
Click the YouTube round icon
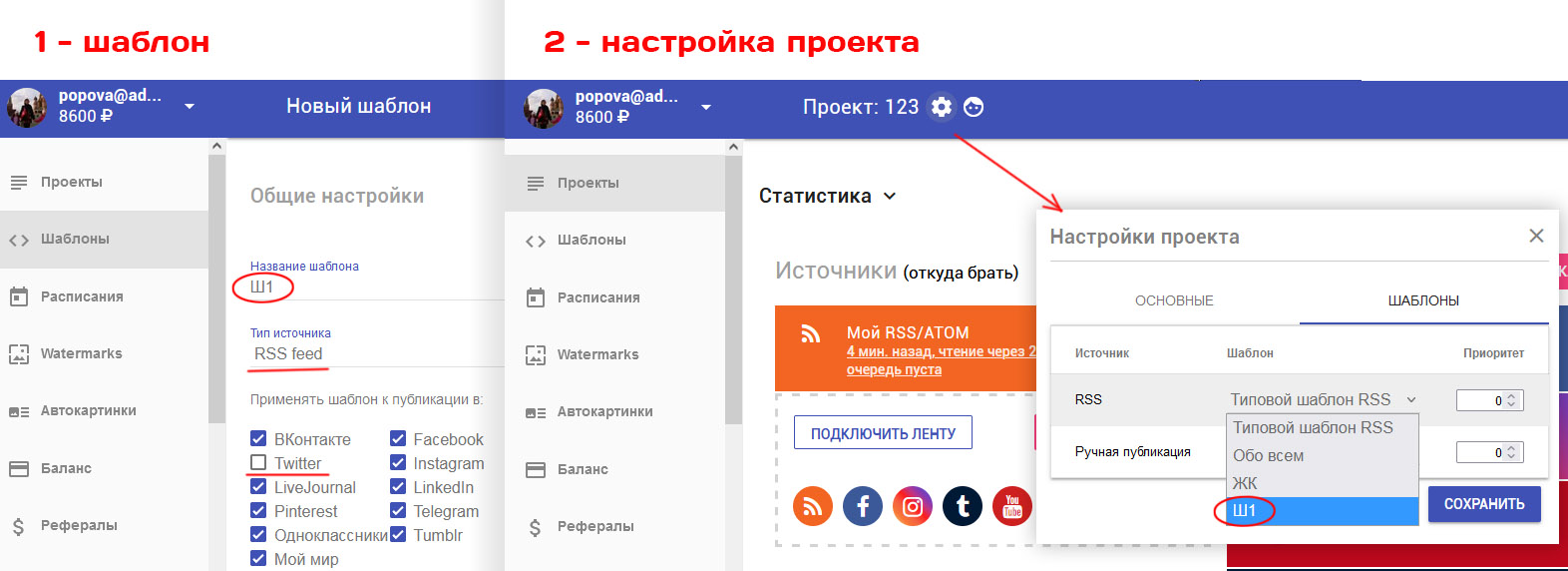click(x=1011, y=507)
